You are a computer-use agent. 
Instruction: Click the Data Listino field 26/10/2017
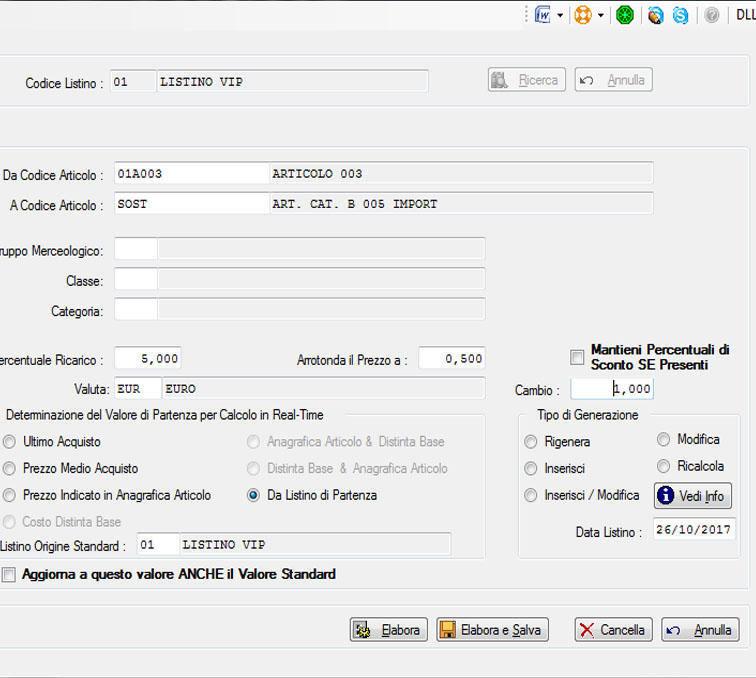694,529
